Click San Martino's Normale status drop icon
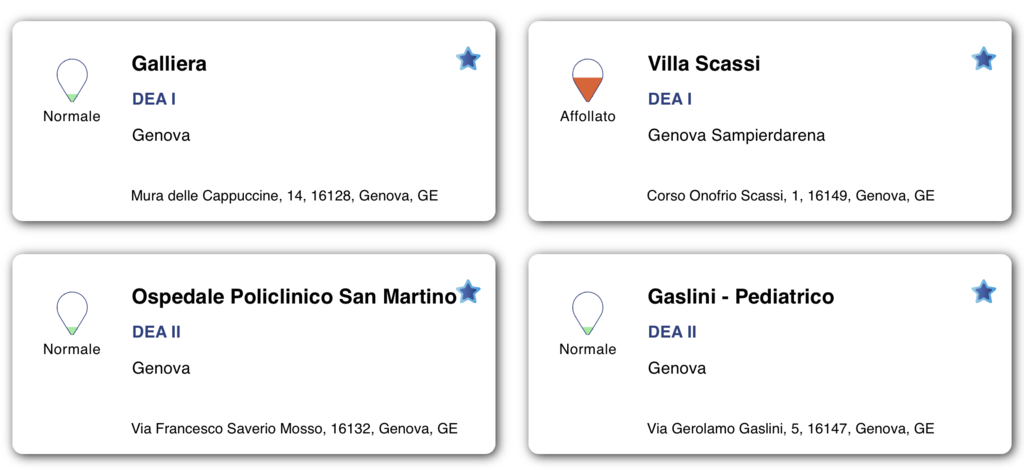This screenshot has height=470, width=1024. coord(72,313)
